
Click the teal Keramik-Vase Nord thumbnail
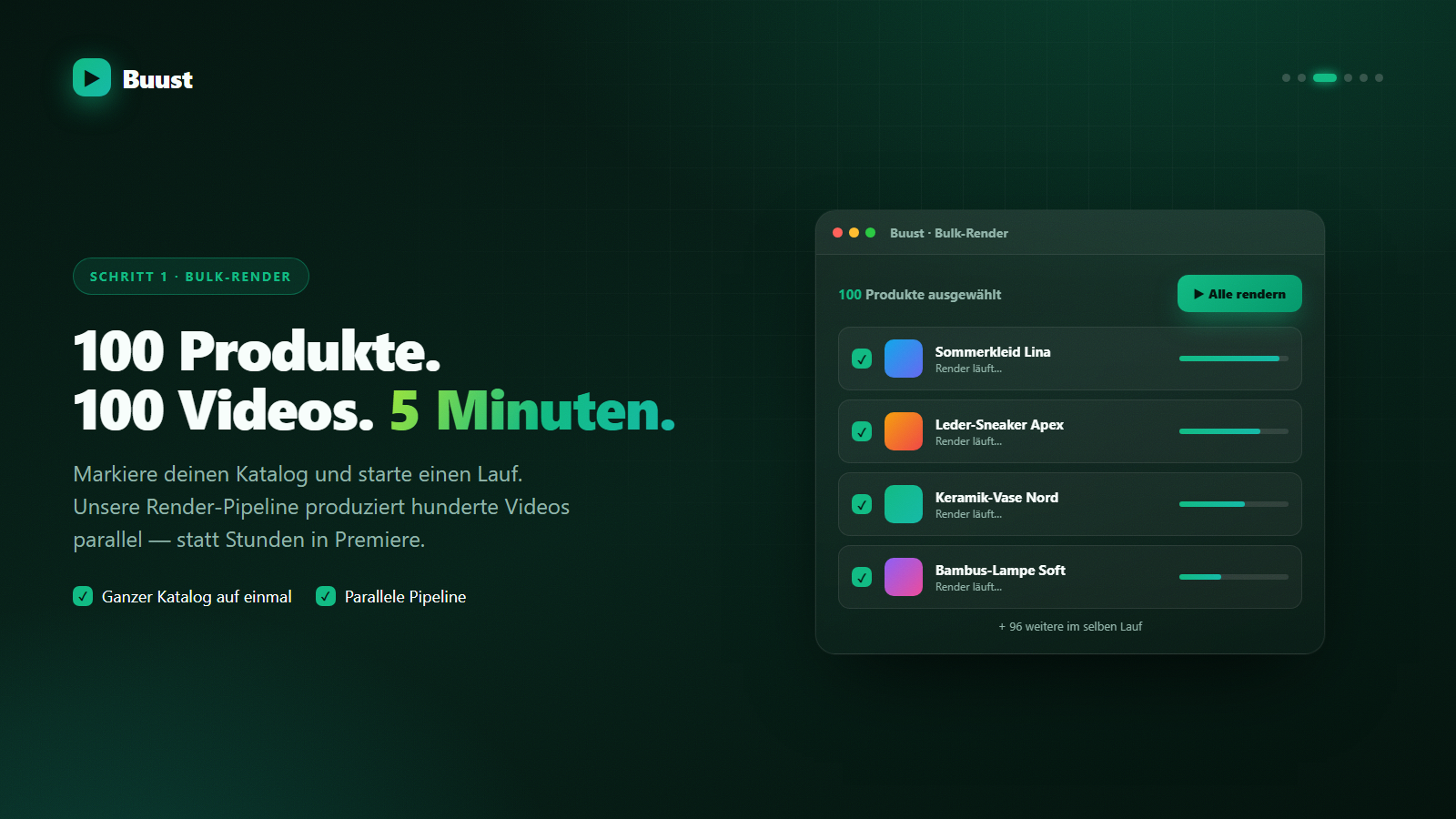(x=904, y=504)
